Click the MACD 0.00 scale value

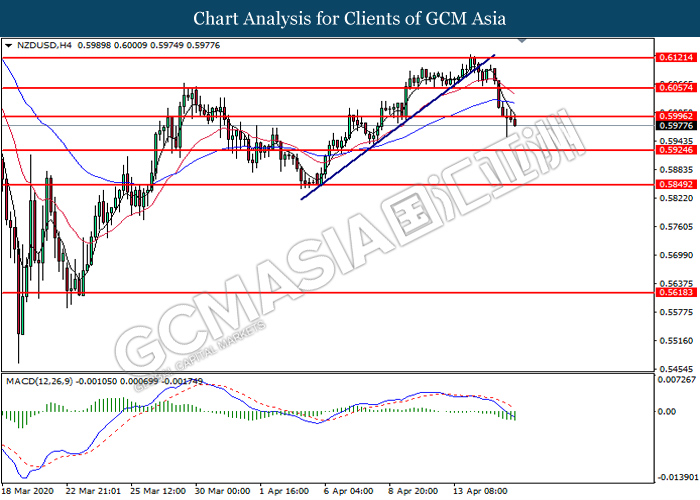coord(667,412)
